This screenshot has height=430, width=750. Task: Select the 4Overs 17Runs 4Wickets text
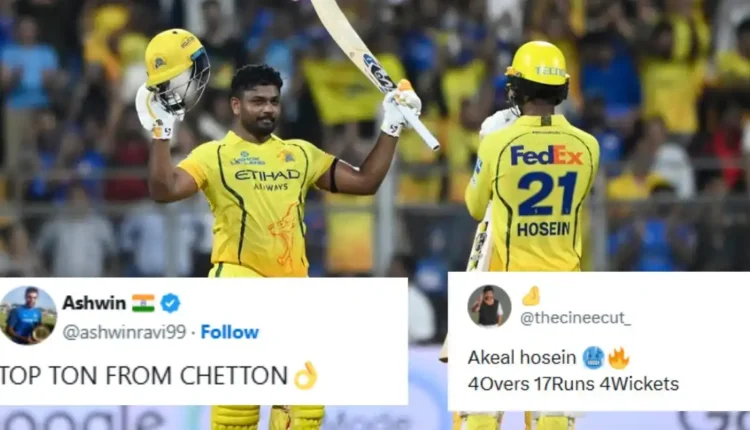[574, 384]
